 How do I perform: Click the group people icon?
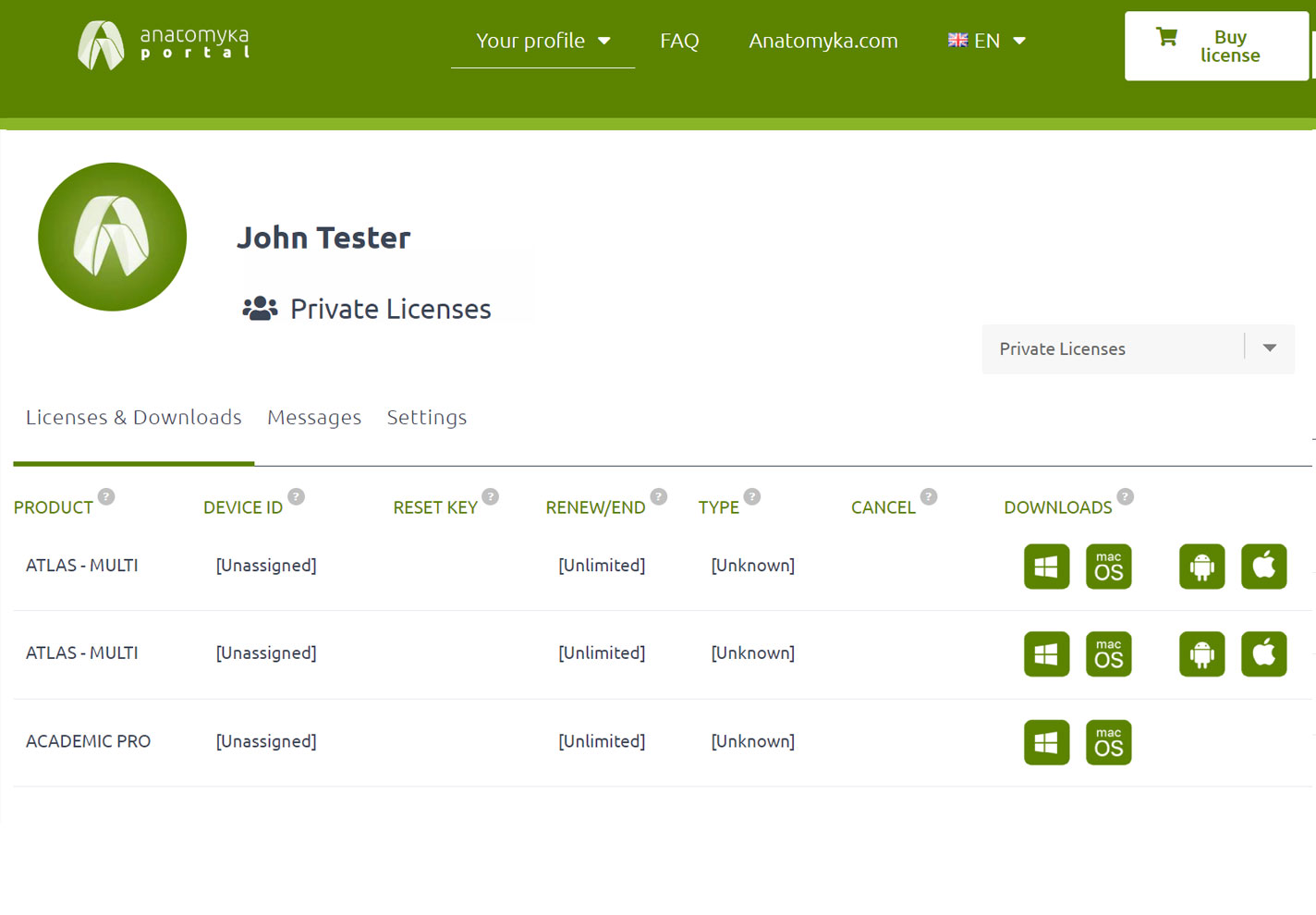[x=260, y=309]
